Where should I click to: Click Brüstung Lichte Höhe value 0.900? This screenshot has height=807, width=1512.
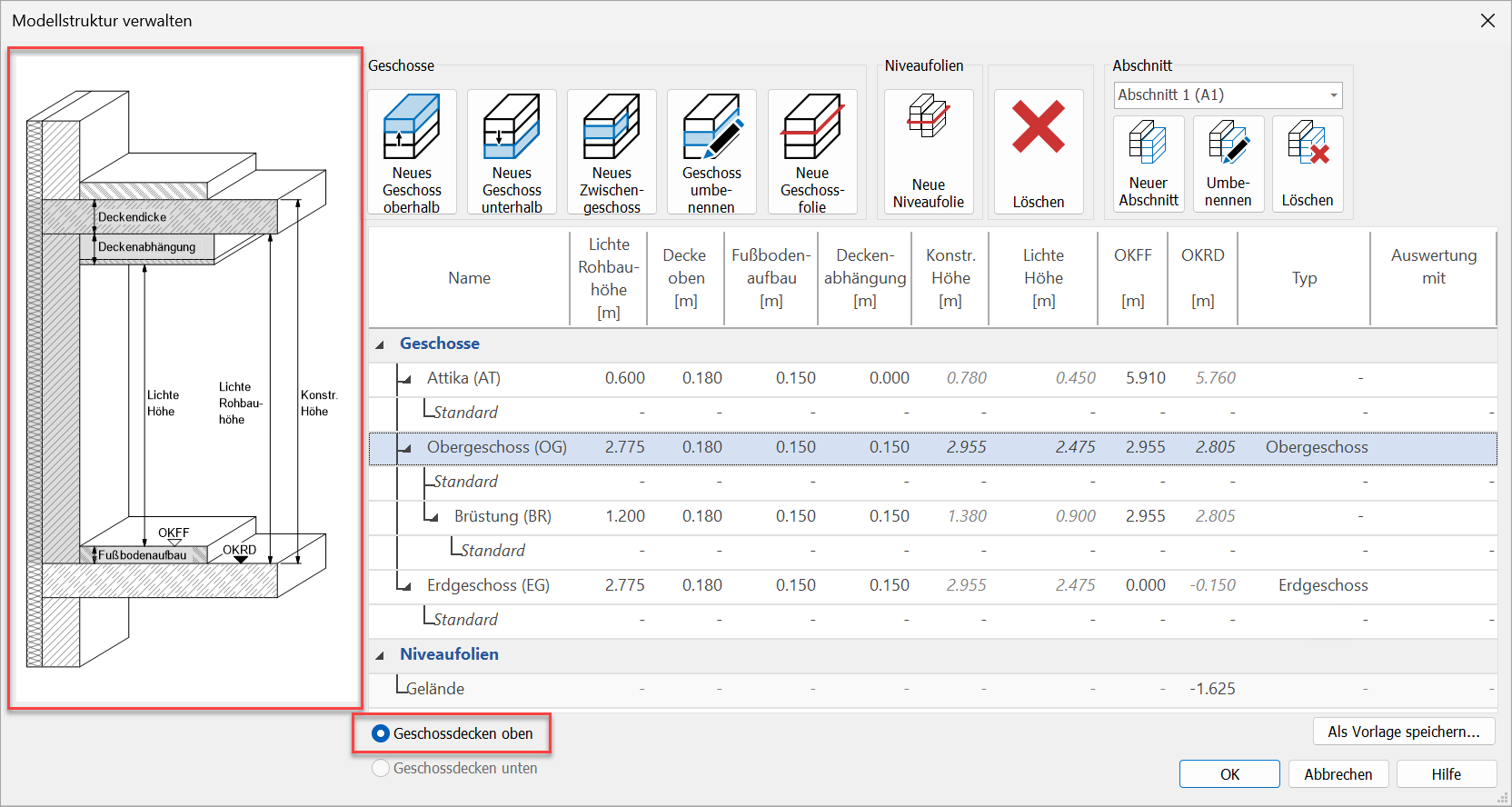tap(1076, 516)
